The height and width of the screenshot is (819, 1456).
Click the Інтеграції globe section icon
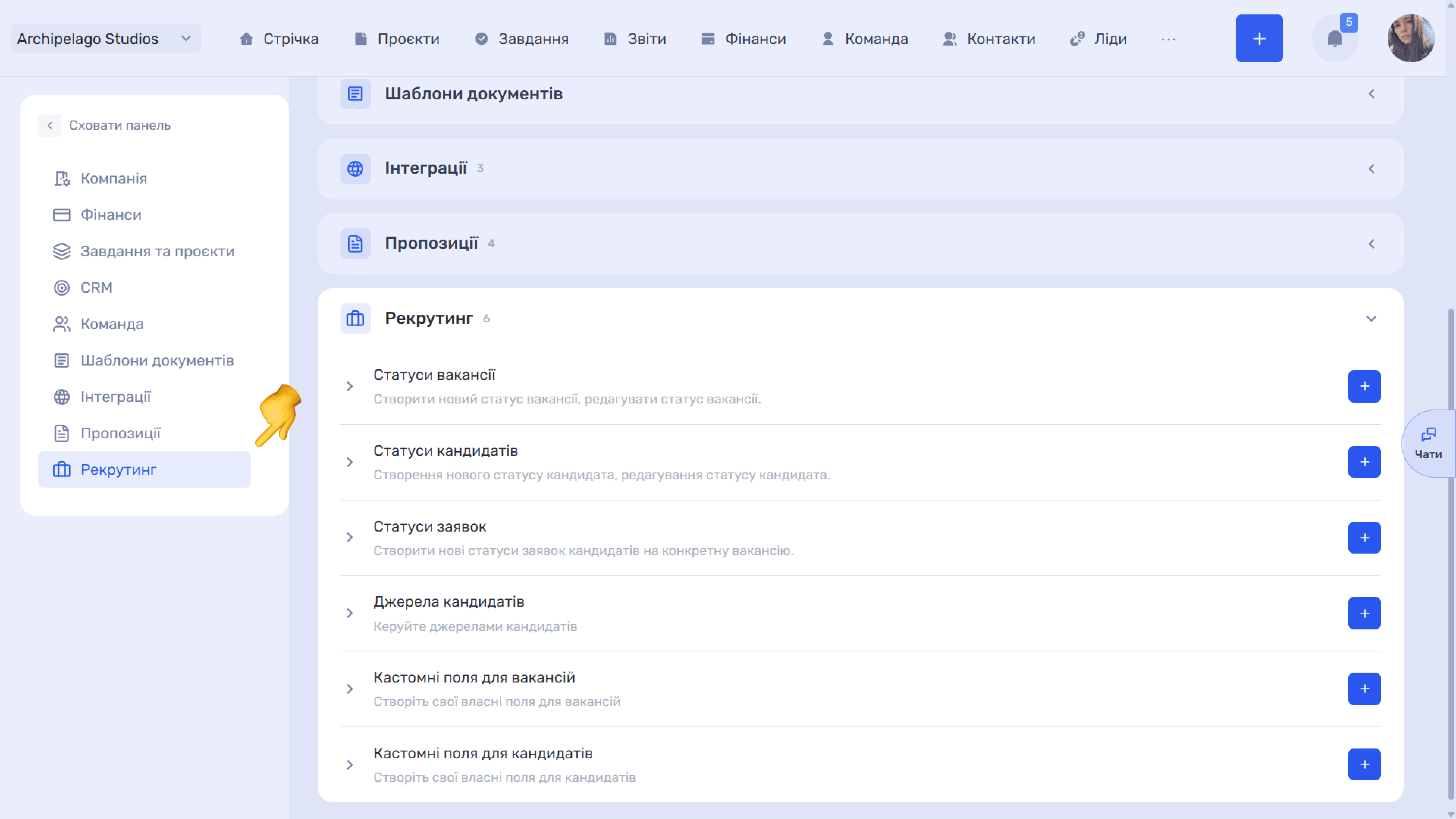tap(355, 168)
